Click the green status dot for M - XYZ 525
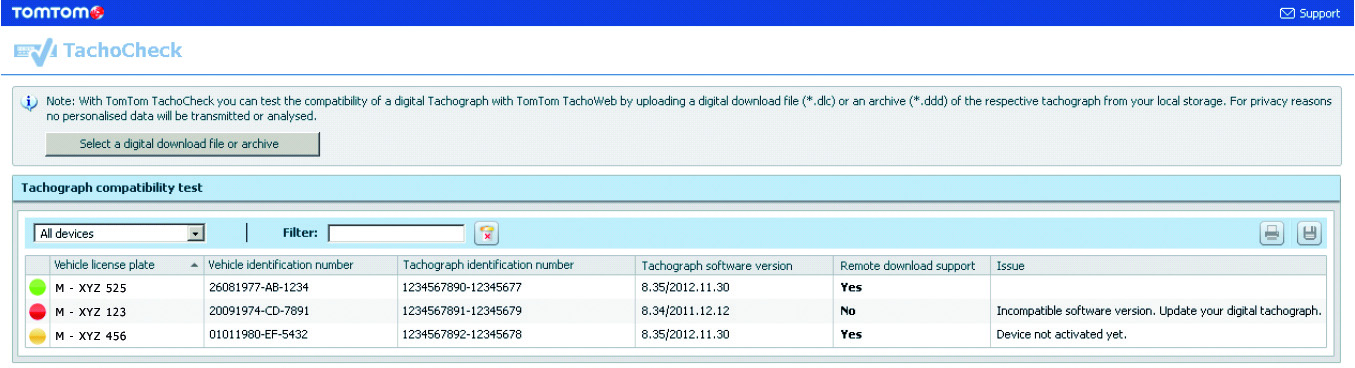The height and width of the screenshot is (368, 1355). (x=39, y=288)
